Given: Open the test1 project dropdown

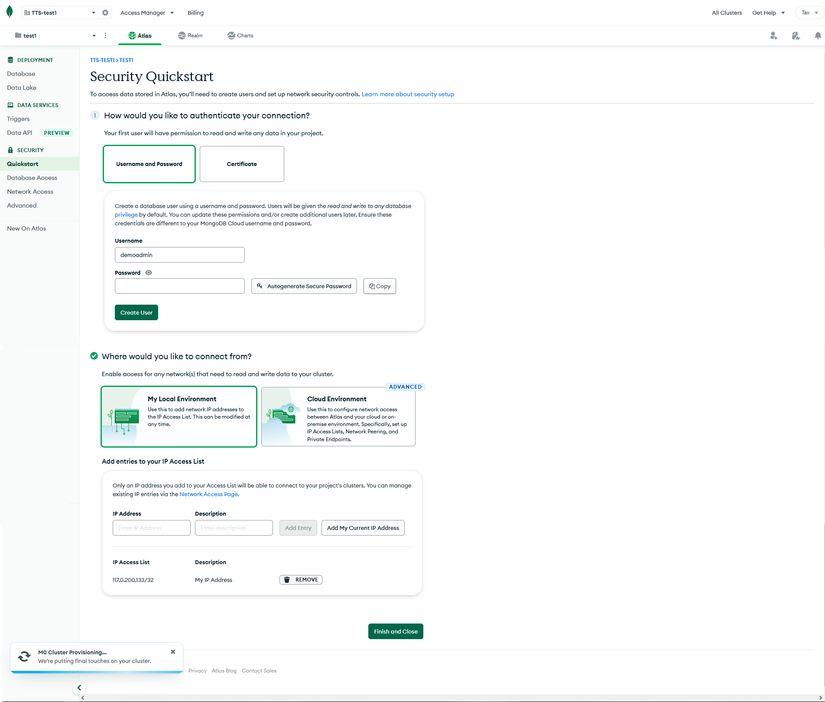Looking at the screenshot, I should coord(55,36).
